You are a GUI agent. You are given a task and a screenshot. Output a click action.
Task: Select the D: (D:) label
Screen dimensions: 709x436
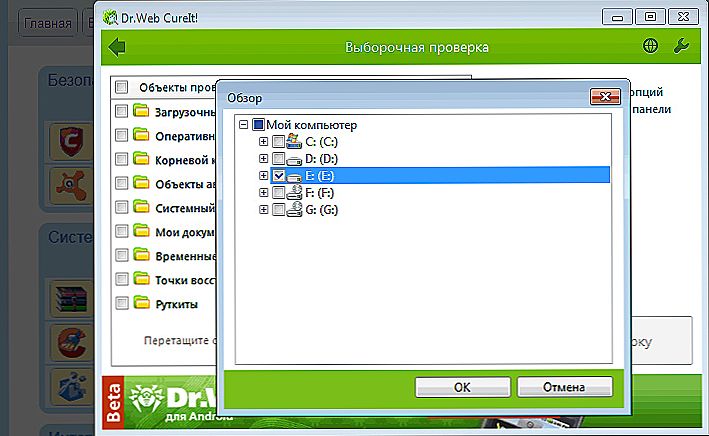[x=321, y=159]
